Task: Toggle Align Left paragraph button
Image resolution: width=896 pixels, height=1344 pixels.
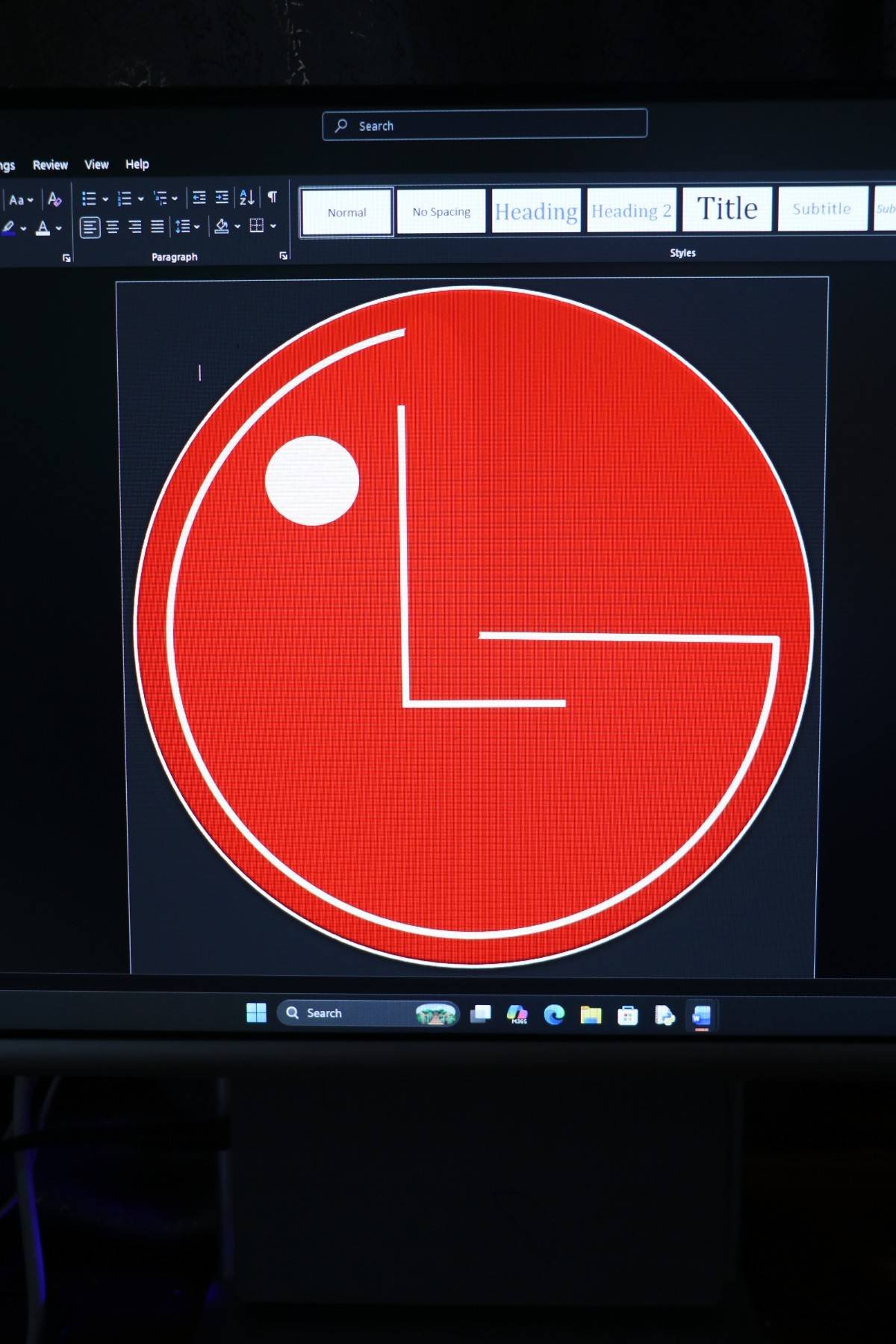Action: point(90,227)
